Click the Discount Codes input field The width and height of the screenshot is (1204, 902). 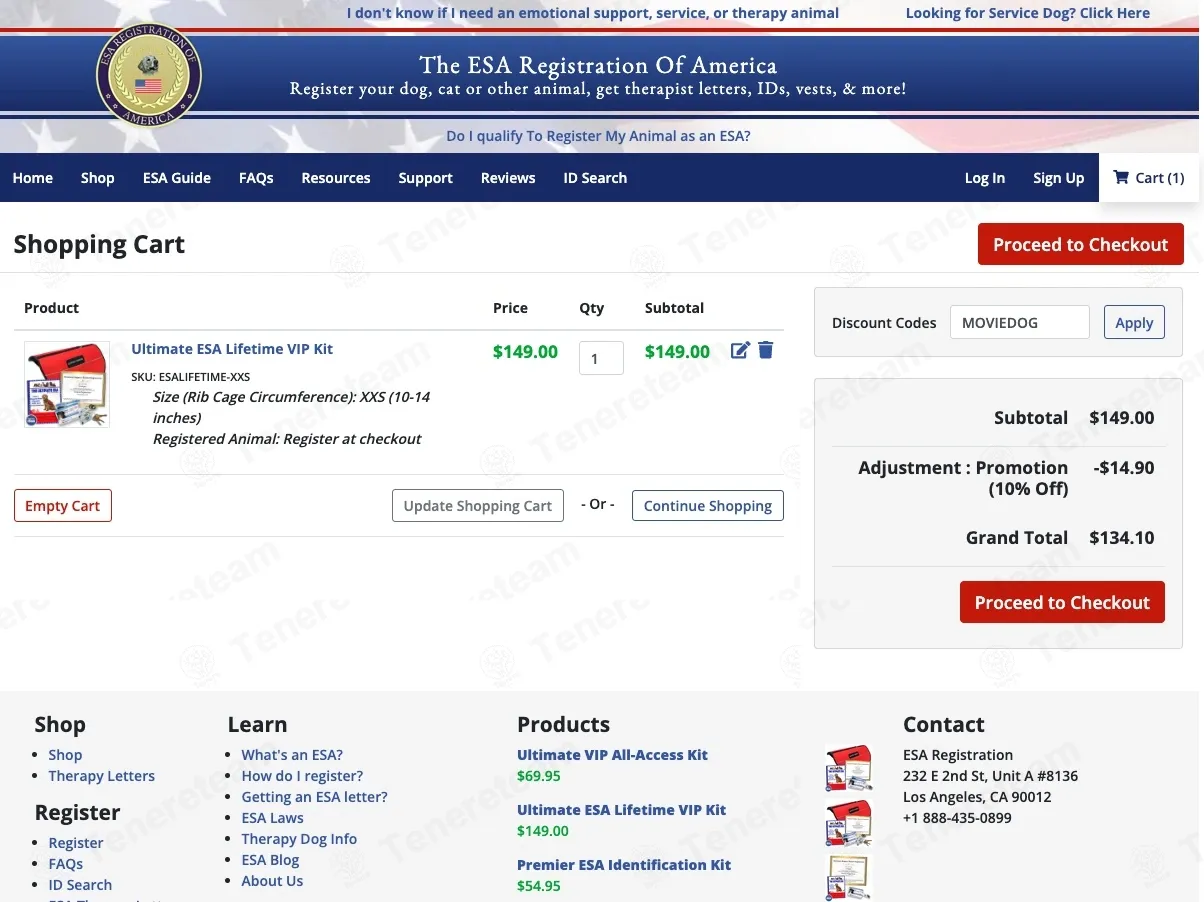(x=1019, y=322)
